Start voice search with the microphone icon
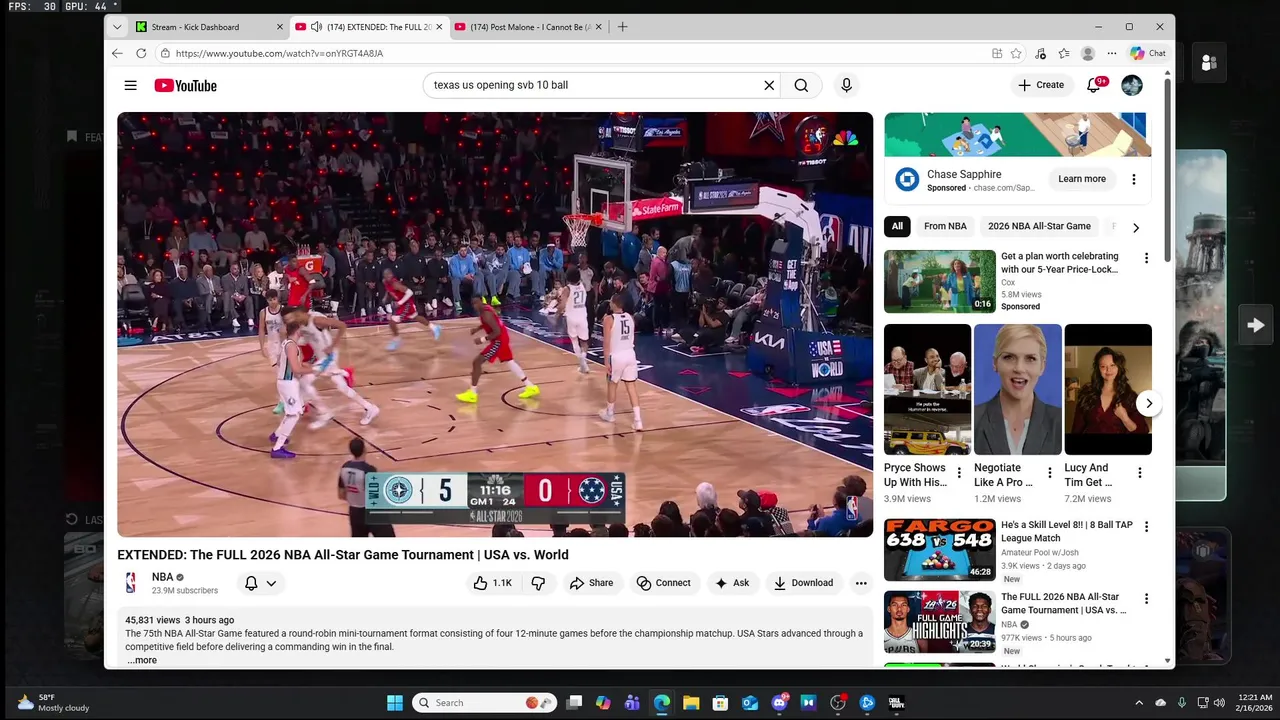 (846, 85)
